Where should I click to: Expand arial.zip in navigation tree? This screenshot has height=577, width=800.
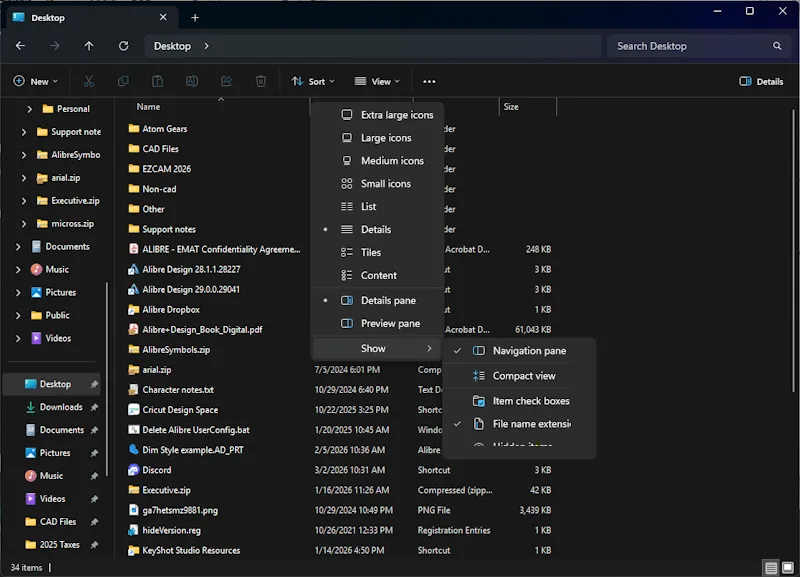[23, 178]
